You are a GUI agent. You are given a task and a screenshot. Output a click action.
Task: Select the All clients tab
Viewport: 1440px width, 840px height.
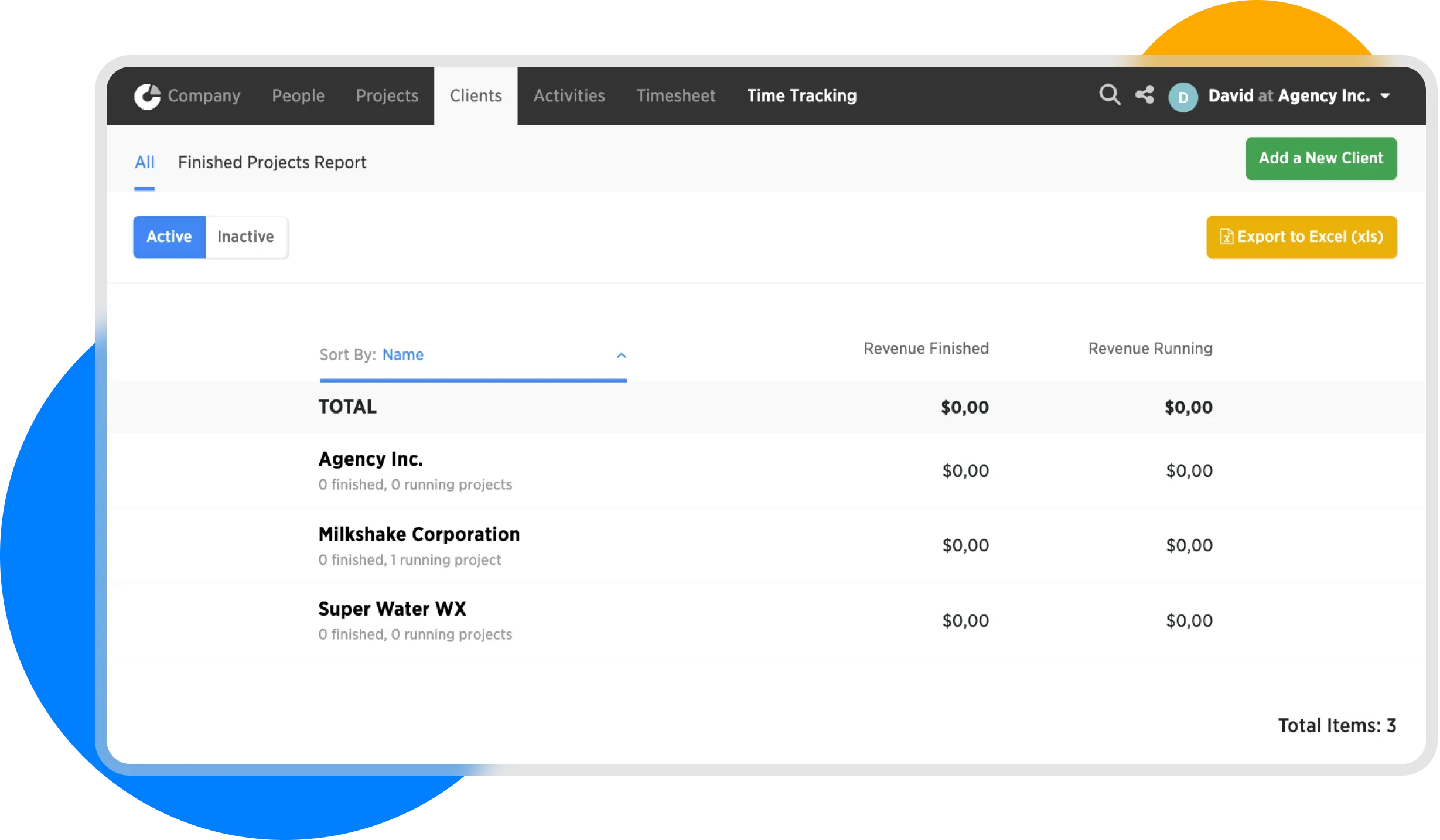pyautogui.click(x=145, y=162)
